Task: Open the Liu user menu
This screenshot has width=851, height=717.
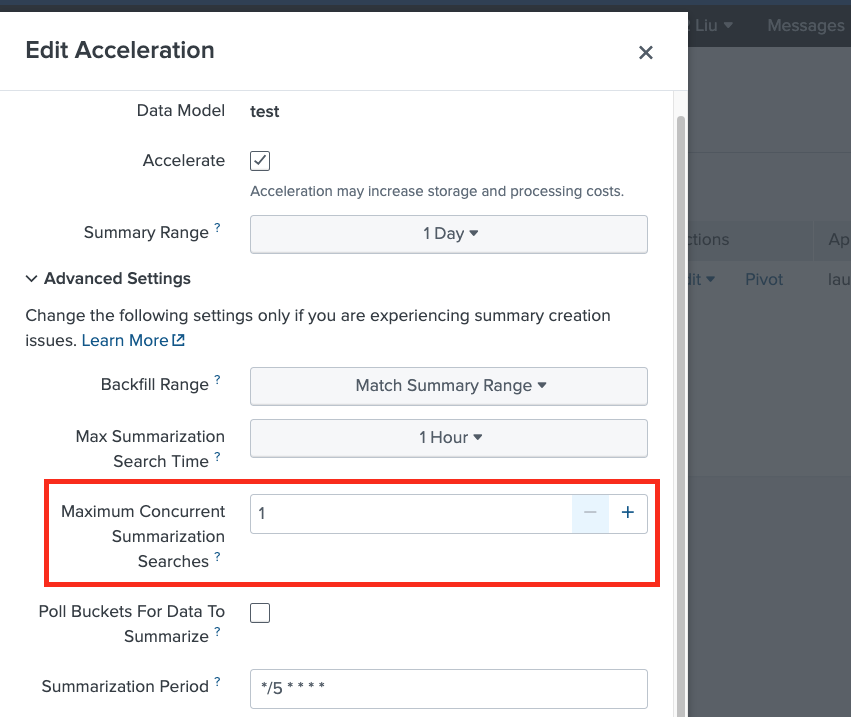Action: click(x=712, y=25)
